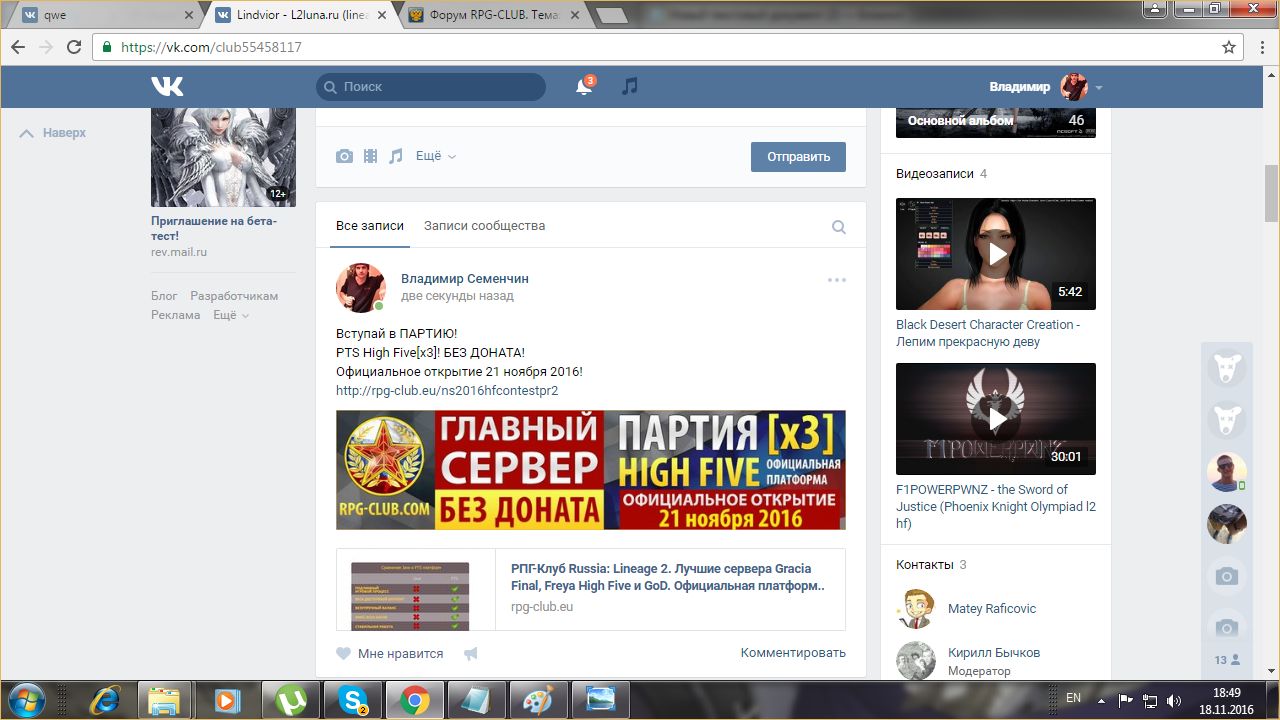1280x720 pixels.
Task: Click the page vertical scrollbar thumb
Action: 1272,193
